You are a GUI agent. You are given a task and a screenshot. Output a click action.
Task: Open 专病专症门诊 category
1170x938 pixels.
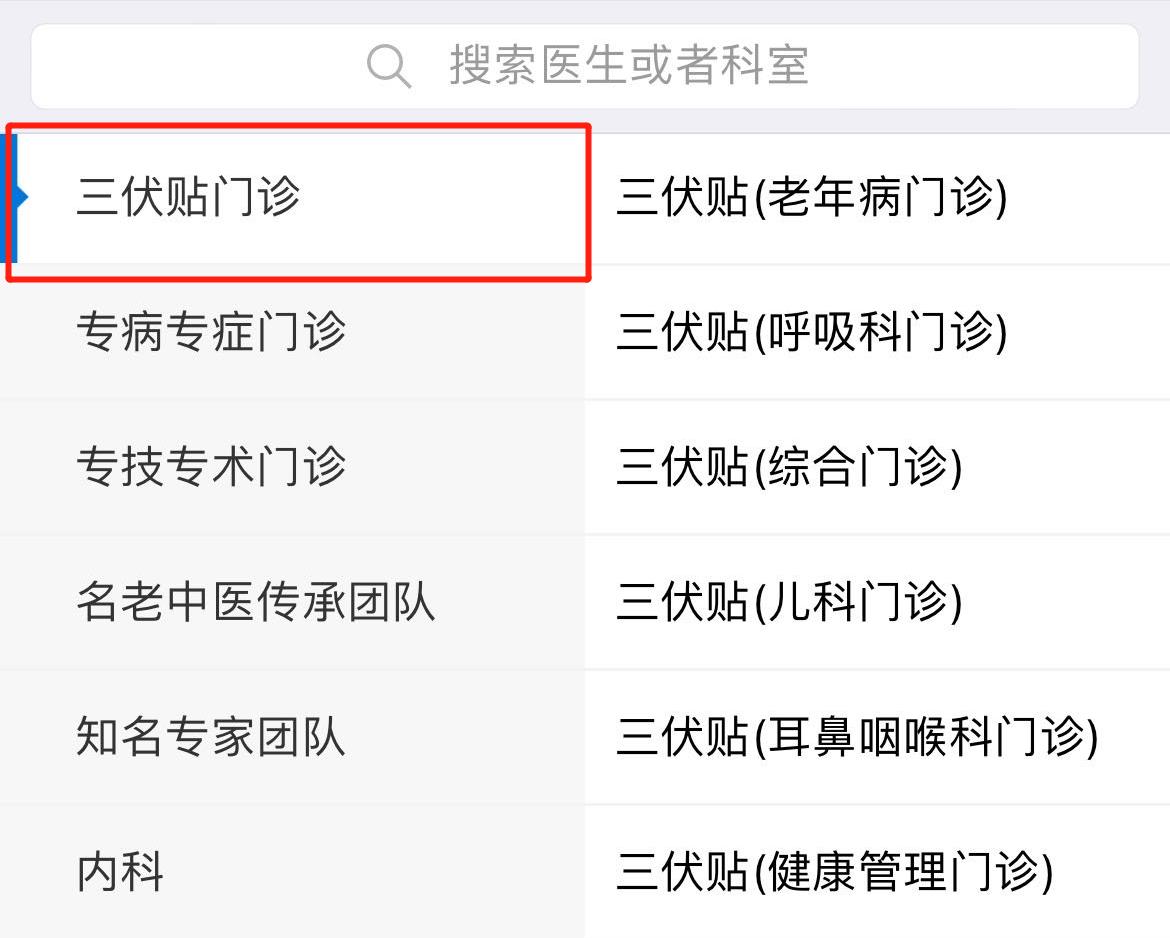211,332
